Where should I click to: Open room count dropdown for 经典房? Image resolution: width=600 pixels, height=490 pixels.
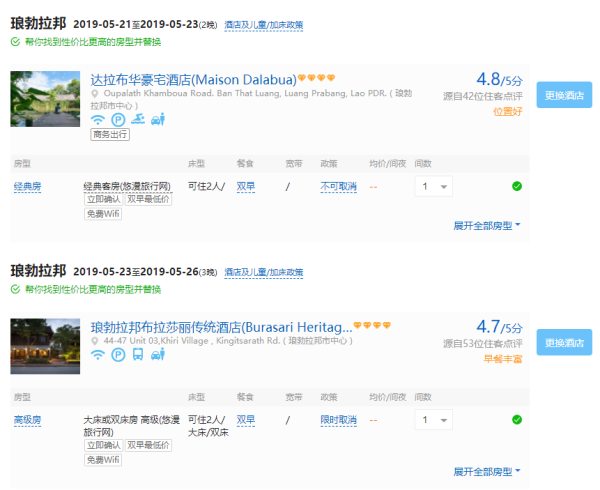[434, 186]
